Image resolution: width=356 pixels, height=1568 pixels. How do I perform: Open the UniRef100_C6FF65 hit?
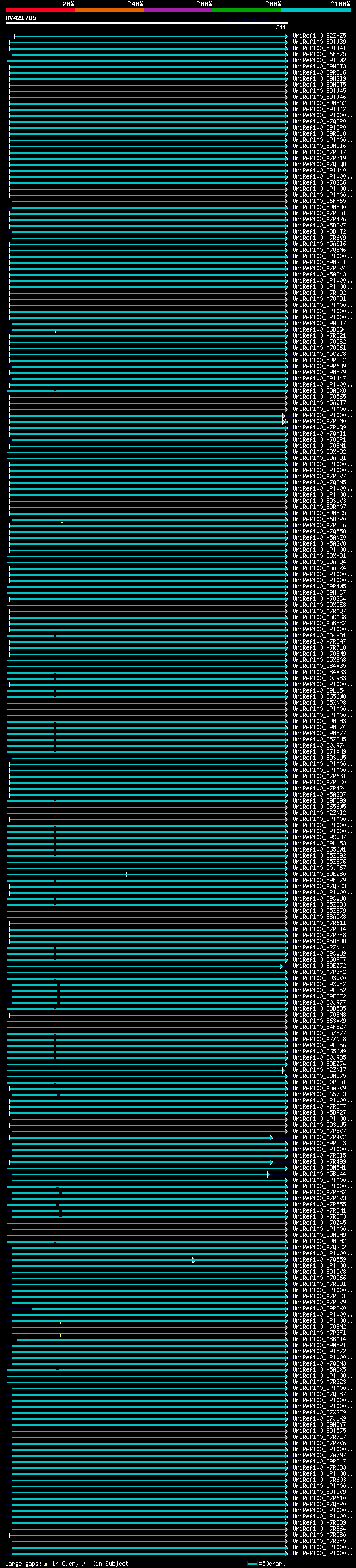click(x=319, y=201)
